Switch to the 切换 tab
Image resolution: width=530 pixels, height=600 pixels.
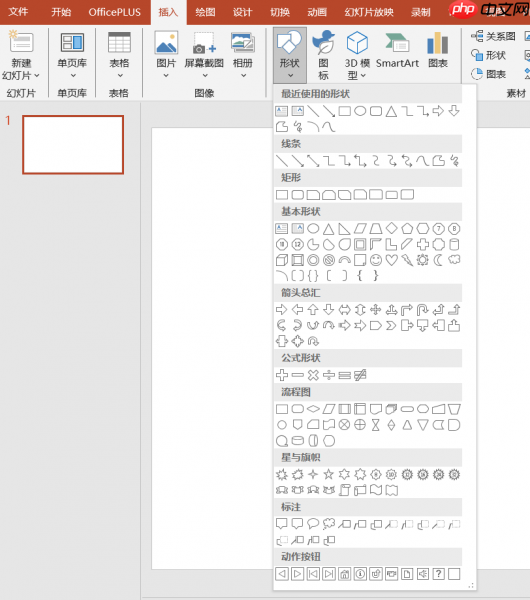pos(280,12)
